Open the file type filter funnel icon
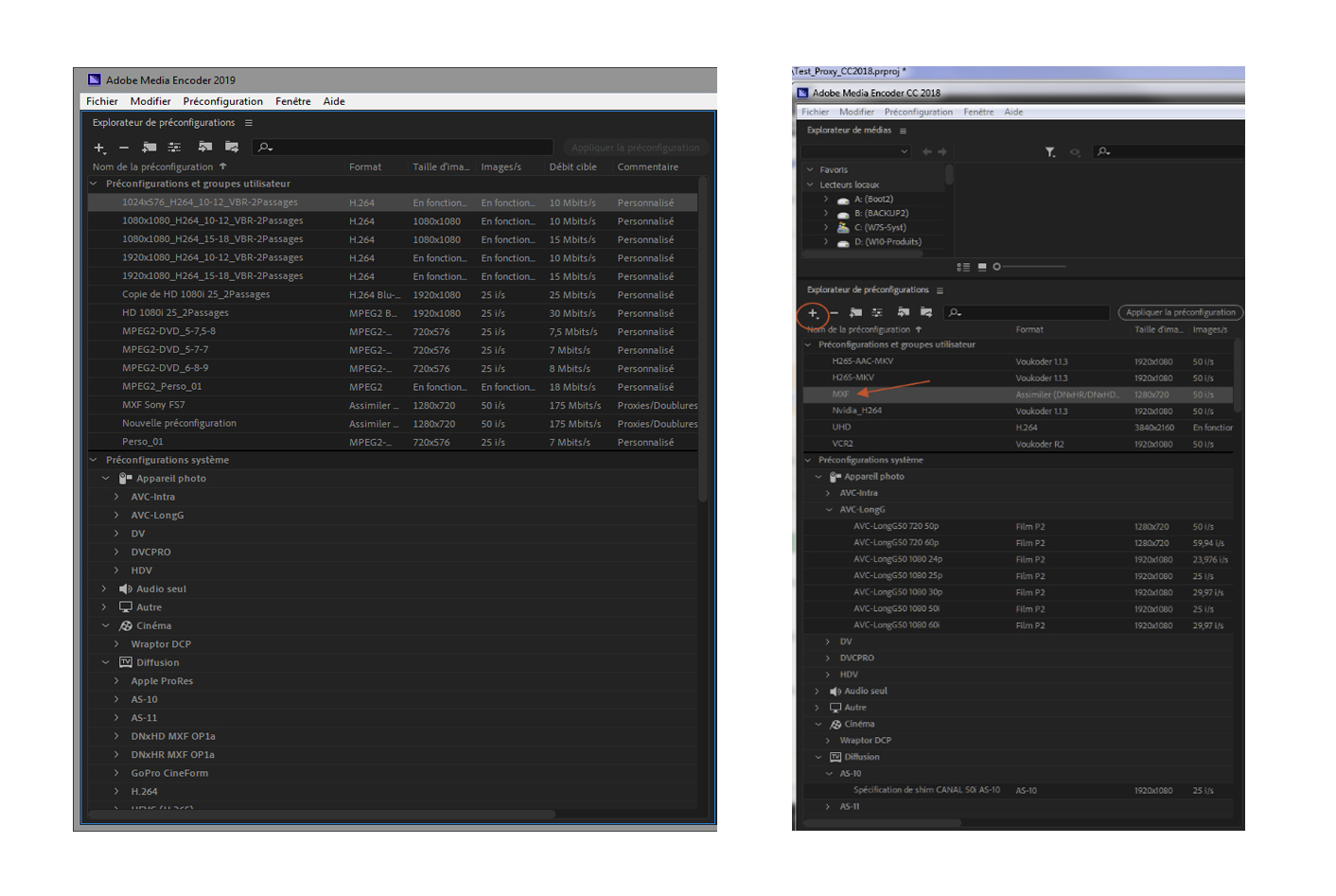 click(x=1050, y=151)
